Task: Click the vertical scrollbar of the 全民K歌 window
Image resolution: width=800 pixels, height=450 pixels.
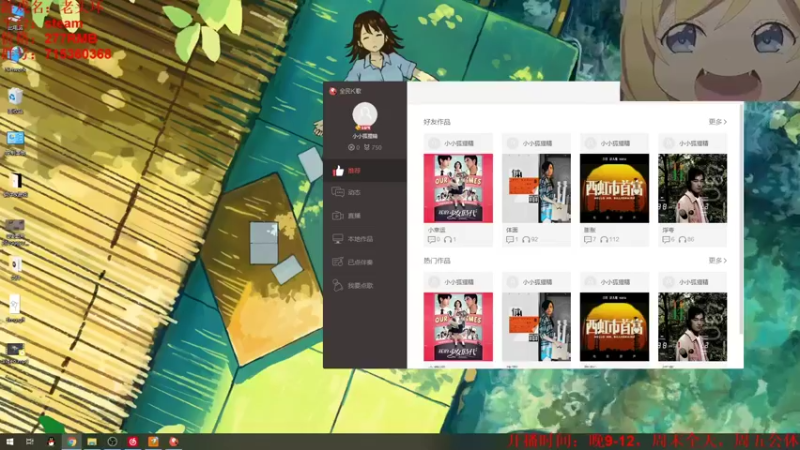Action: (741, 219)
